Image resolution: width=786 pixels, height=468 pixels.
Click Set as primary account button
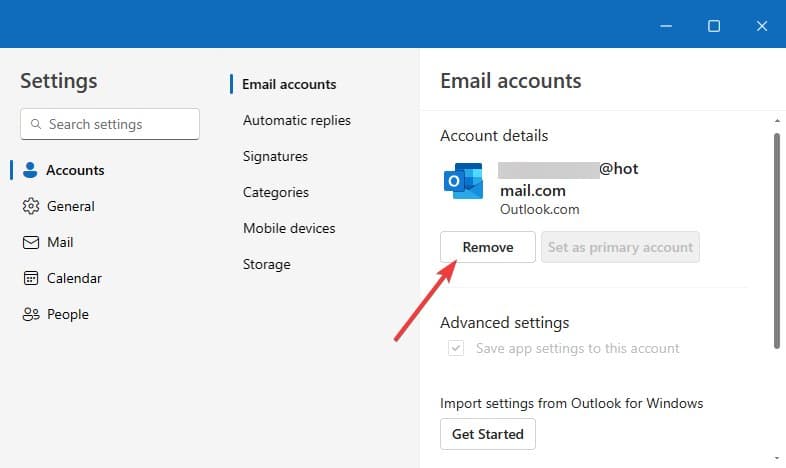pos(620,247)
